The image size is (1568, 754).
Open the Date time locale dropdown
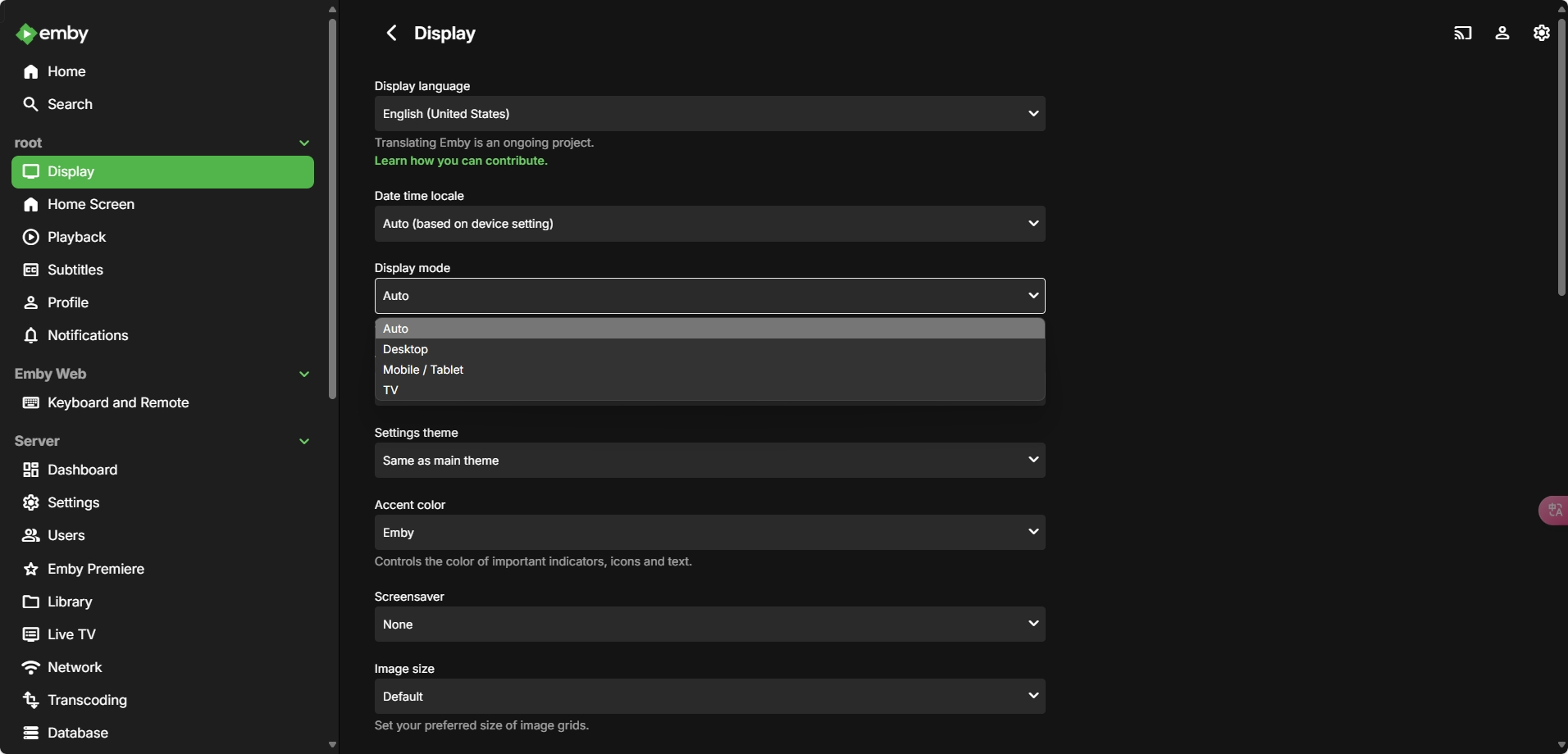[710, 224]
